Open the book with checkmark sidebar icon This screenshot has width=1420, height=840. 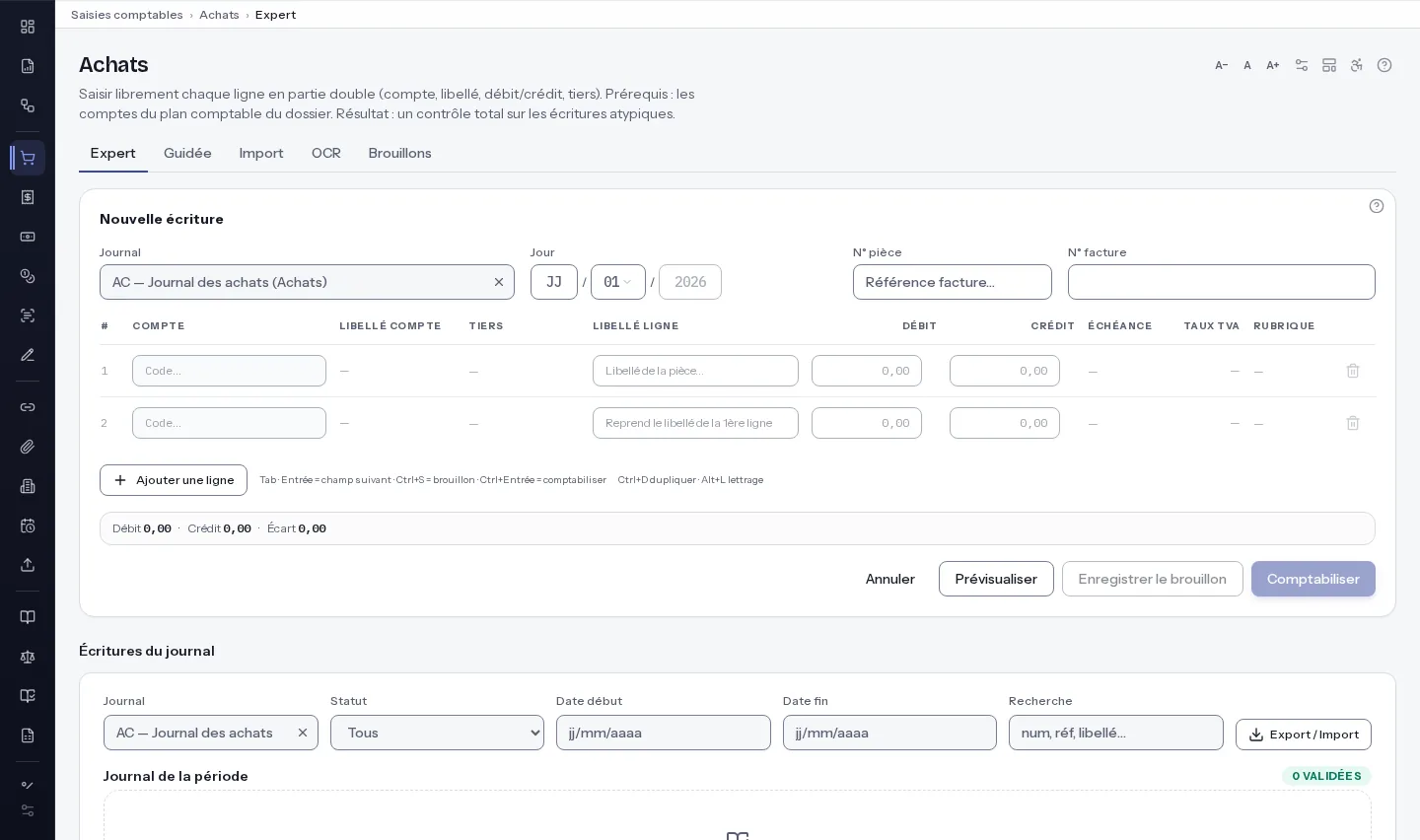(28, 696)
